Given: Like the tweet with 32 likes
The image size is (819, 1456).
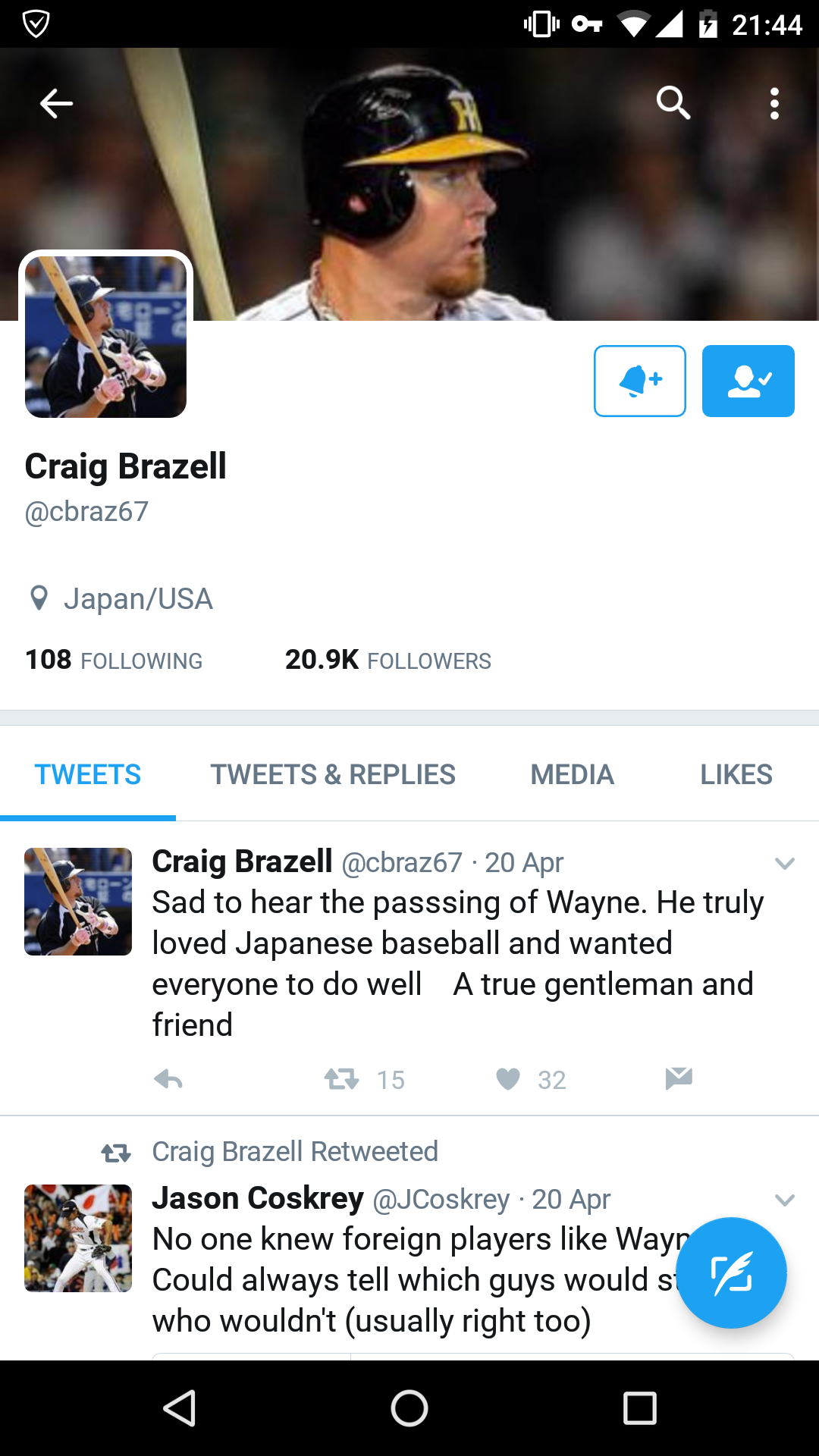Looking at the screenshot, I should (x=508, y=1078).
